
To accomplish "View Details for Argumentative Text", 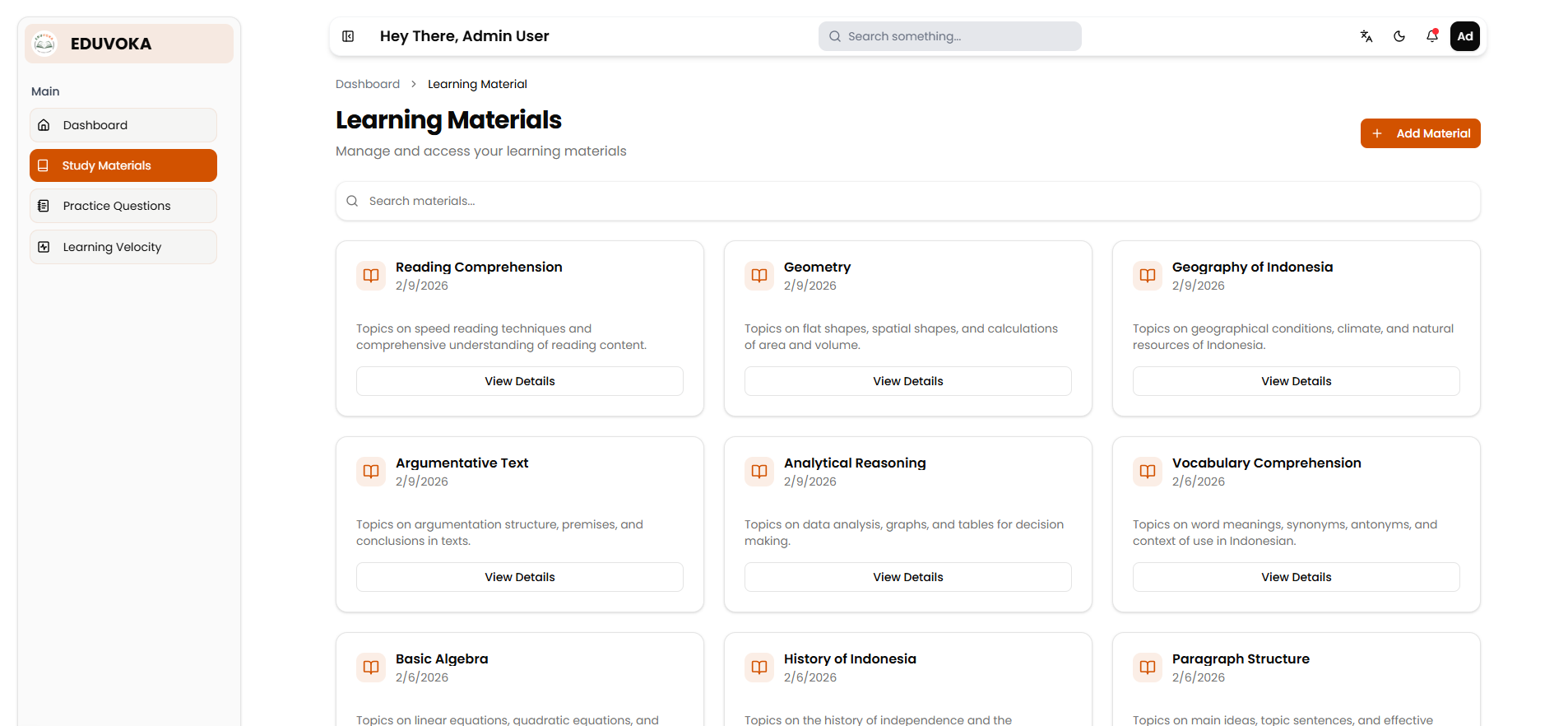I will (x=520, y=577).
